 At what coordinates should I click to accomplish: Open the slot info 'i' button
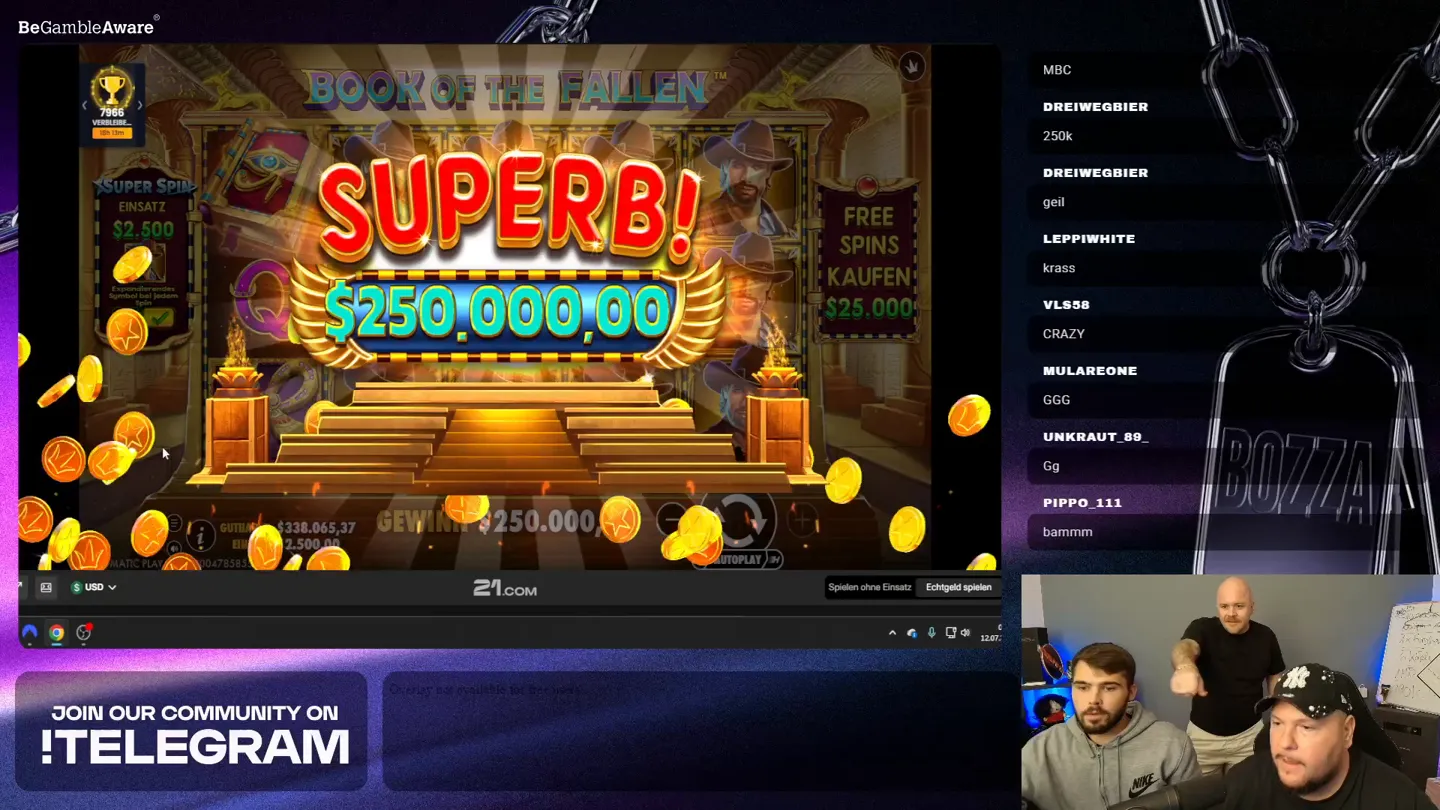pyautogui.click(x=200, y=536)
